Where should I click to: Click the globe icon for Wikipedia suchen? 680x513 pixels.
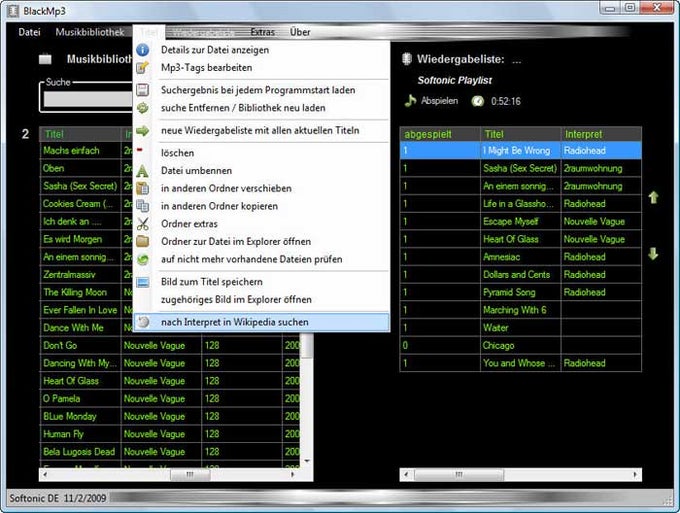[x=144, y=322]
